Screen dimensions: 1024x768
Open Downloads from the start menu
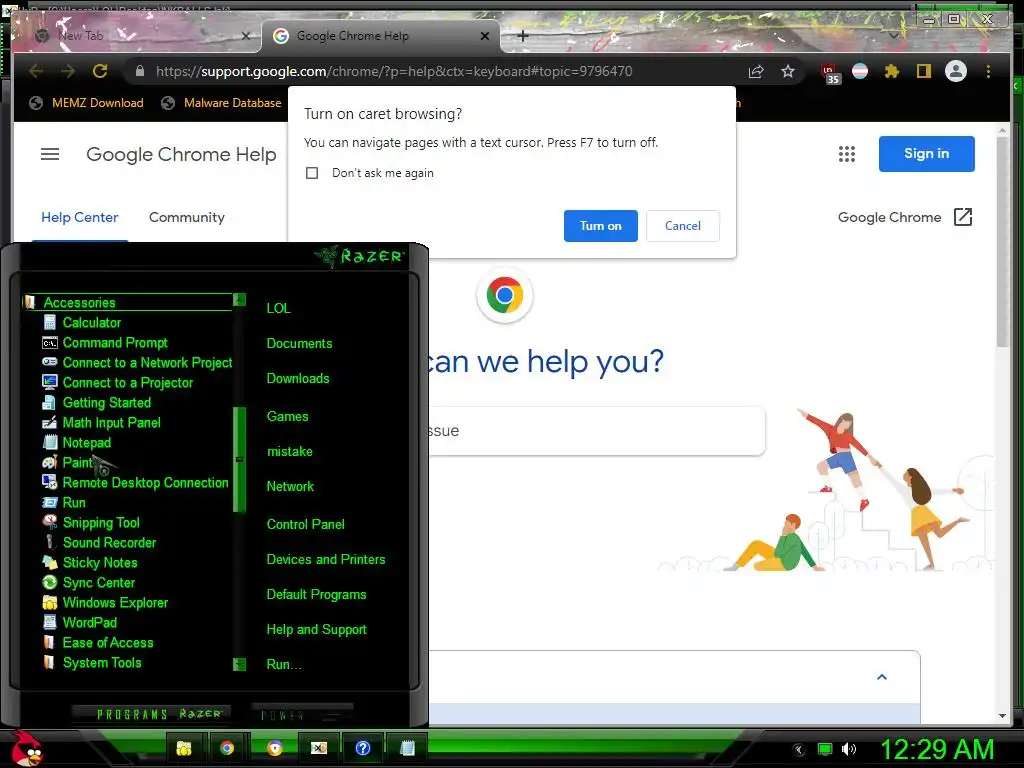[298, 379]
